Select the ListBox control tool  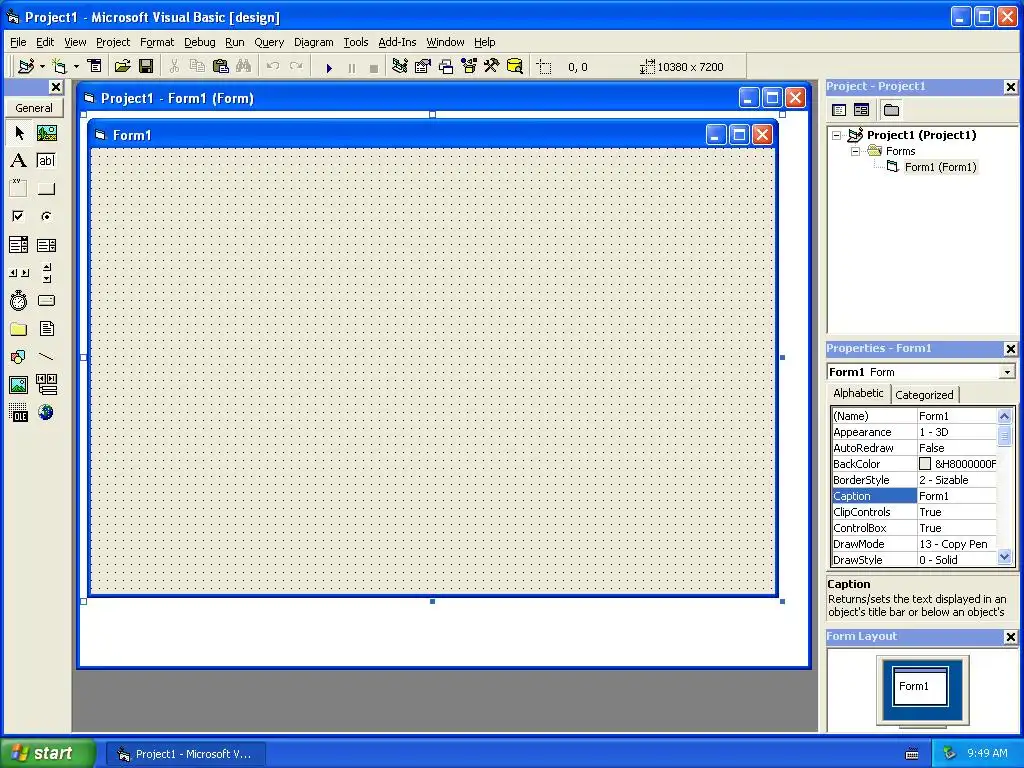pyautogui.click(x=46, y=245)
